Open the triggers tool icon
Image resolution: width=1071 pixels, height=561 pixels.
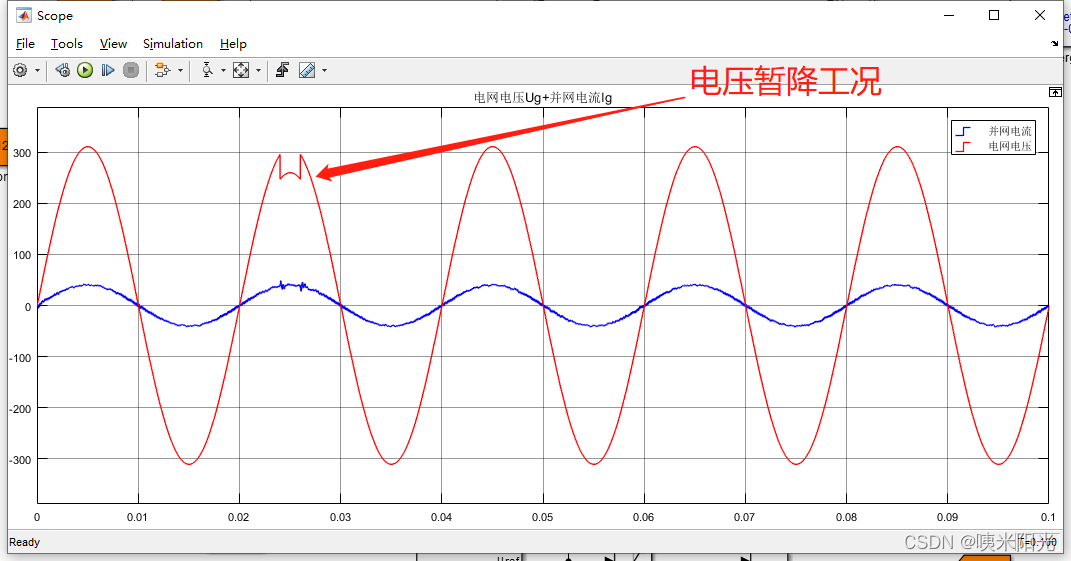click(283, 70)
